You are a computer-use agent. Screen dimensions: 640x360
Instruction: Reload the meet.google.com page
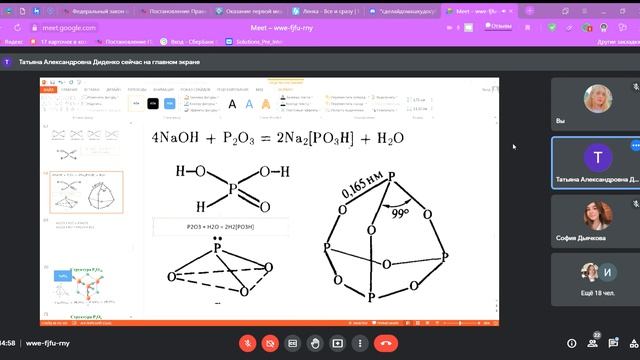17,28
